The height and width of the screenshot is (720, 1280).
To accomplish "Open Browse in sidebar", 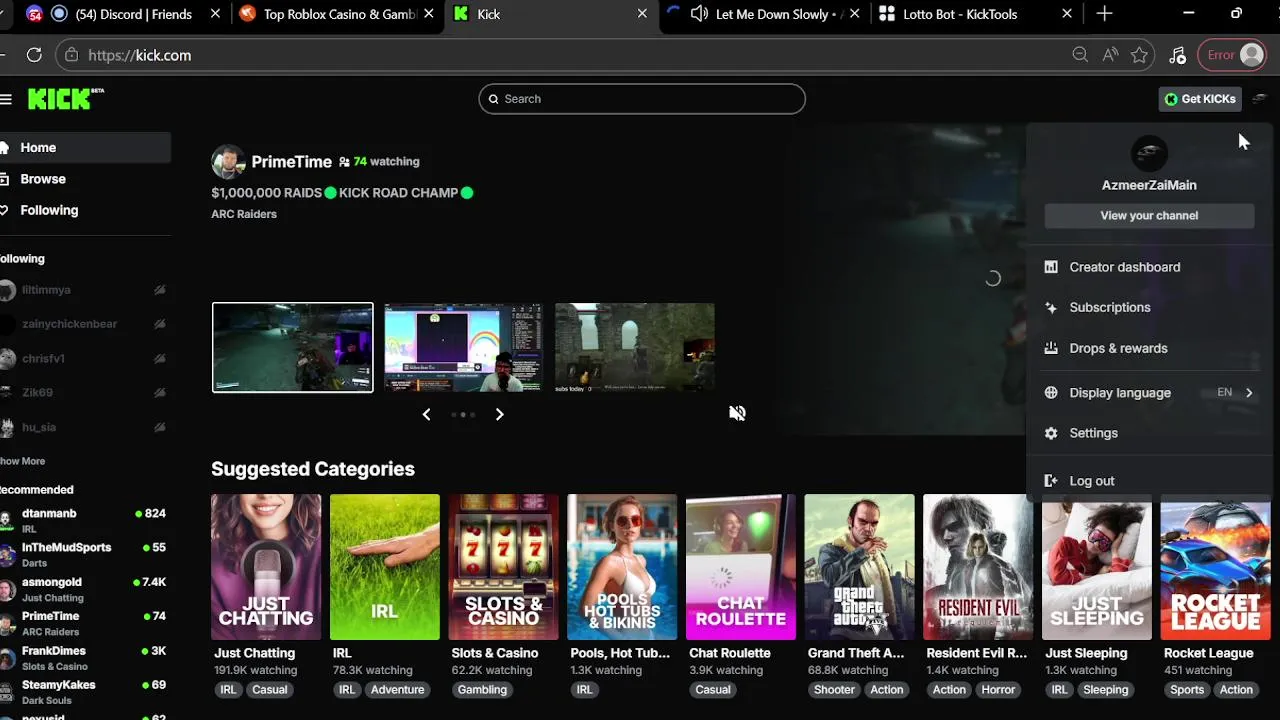I will click(85, 179).
